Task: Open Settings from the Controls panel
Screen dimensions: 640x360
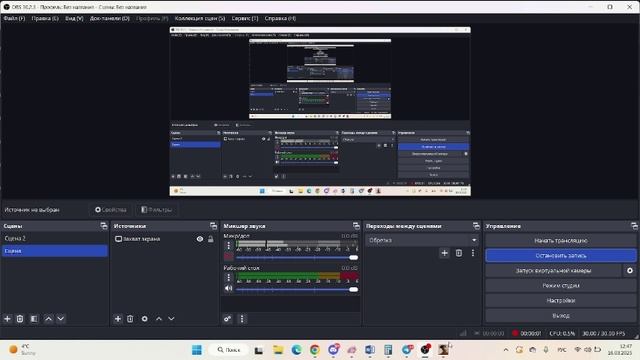Action: click(x=561, y=300)
